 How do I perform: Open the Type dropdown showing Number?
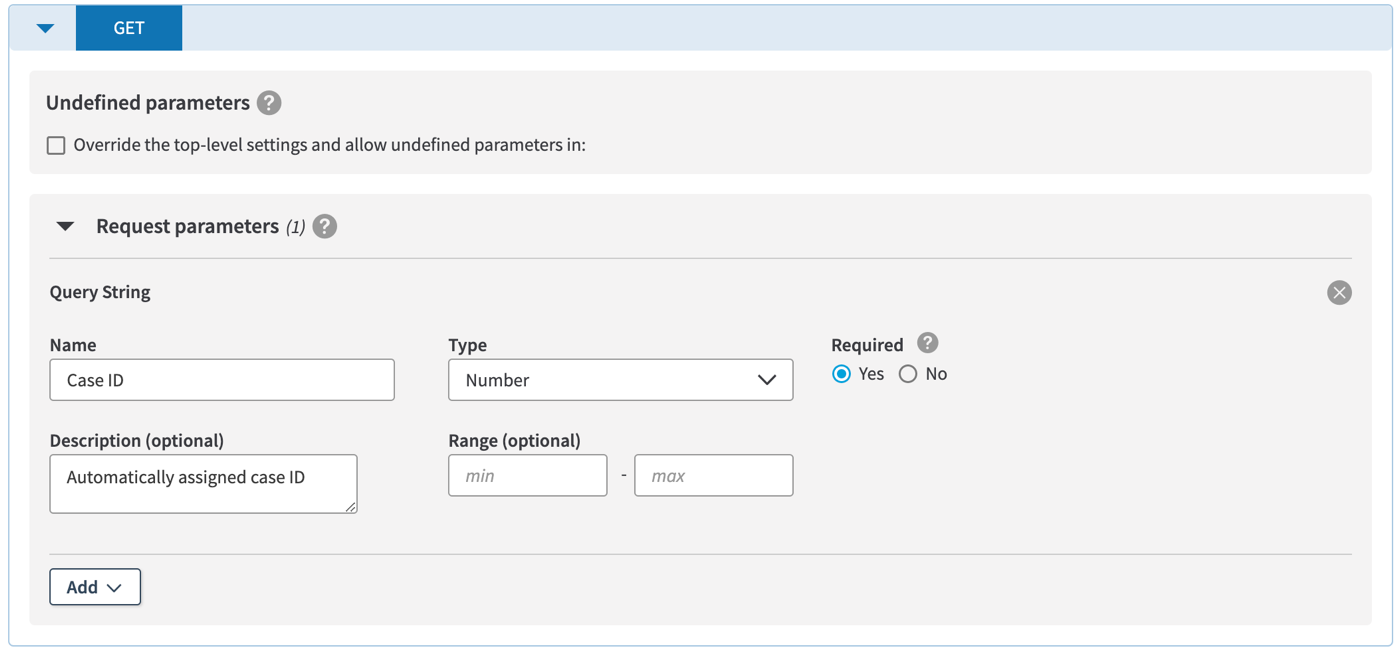click(620, 380)
